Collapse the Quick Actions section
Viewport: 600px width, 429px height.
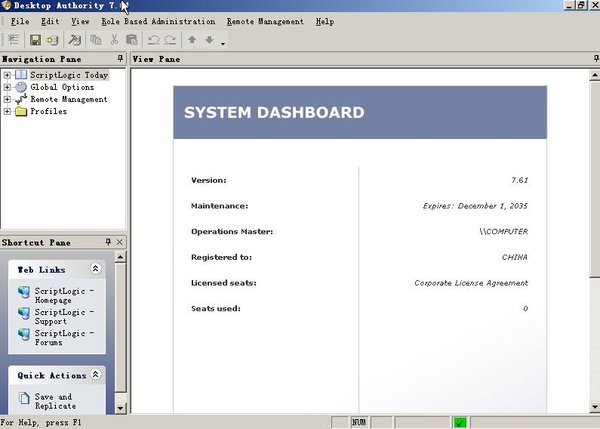[x=95, y=374]
